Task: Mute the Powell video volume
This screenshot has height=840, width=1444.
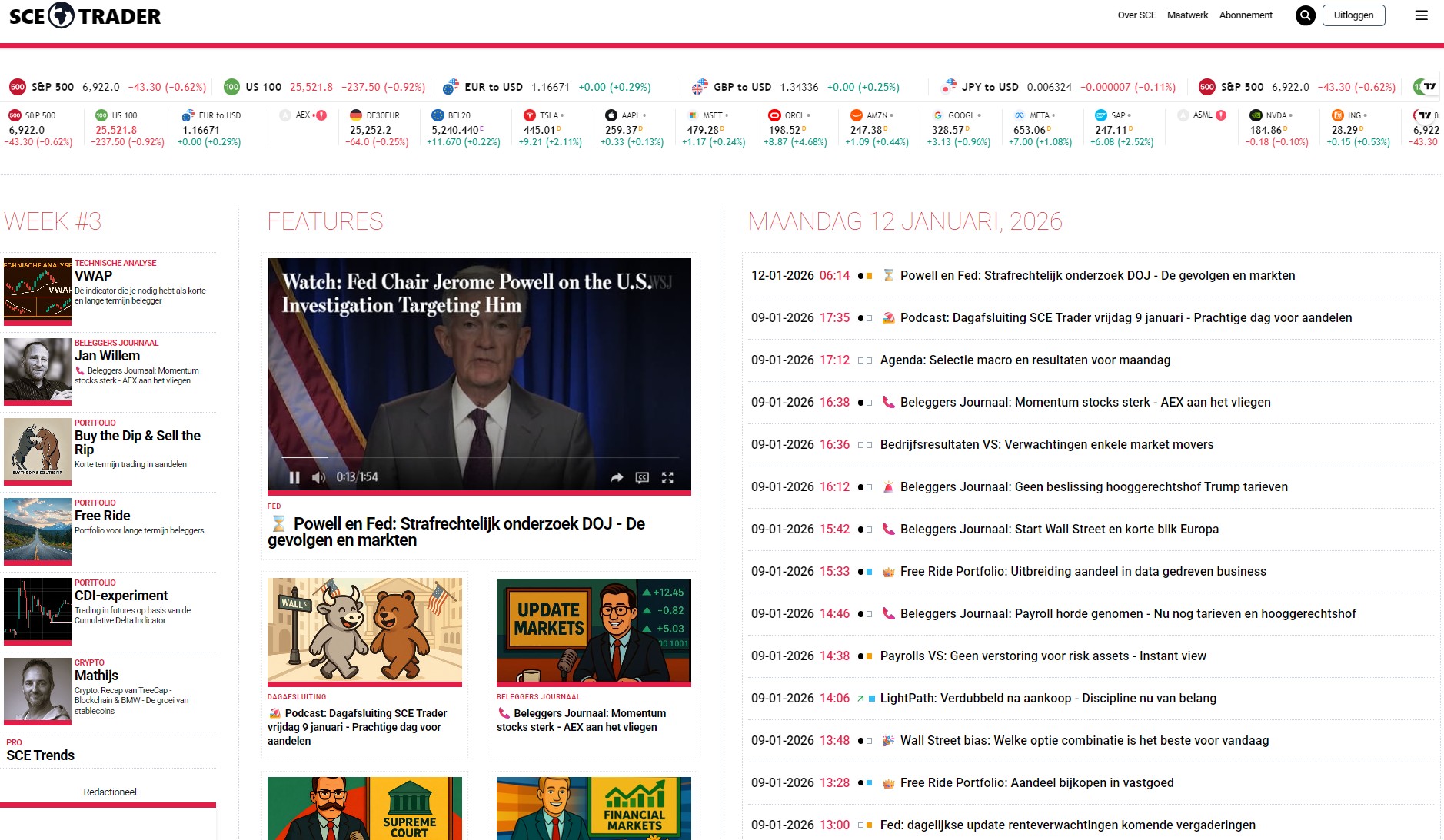Action: coord(318,477)
